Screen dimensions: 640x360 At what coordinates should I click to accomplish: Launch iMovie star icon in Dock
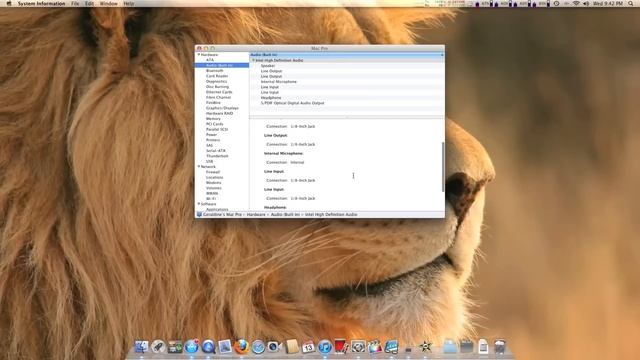[425, 347]
